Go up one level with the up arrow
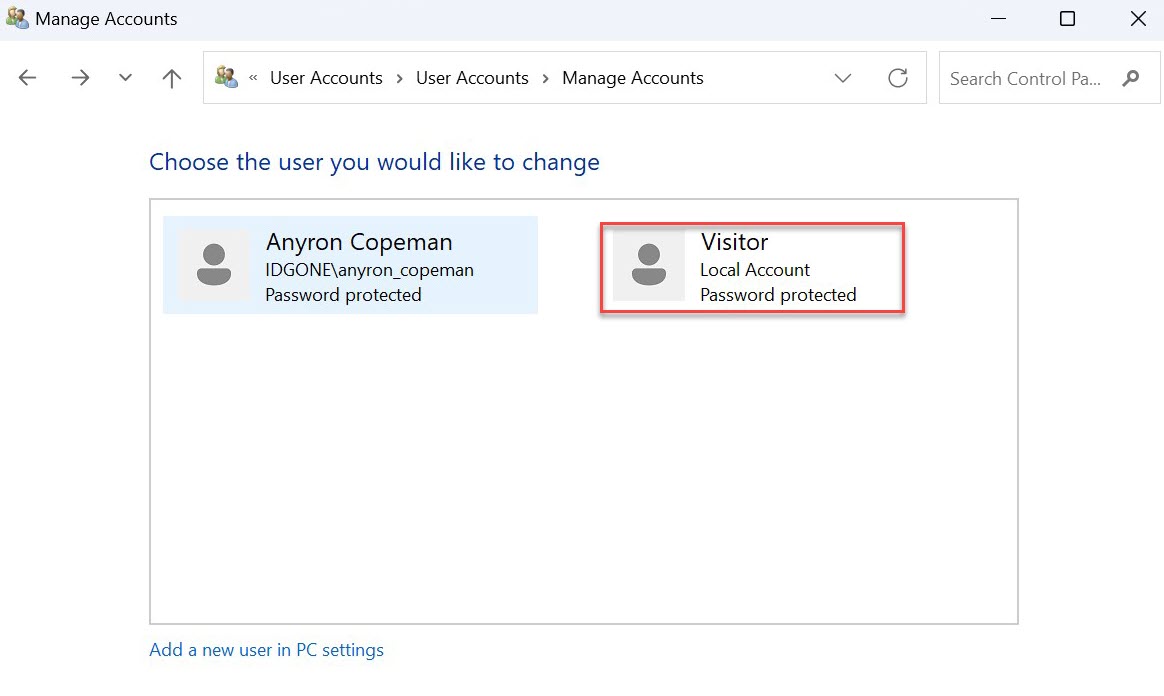The height and width of the screenshot is (696, 1164). click(171, 78)
